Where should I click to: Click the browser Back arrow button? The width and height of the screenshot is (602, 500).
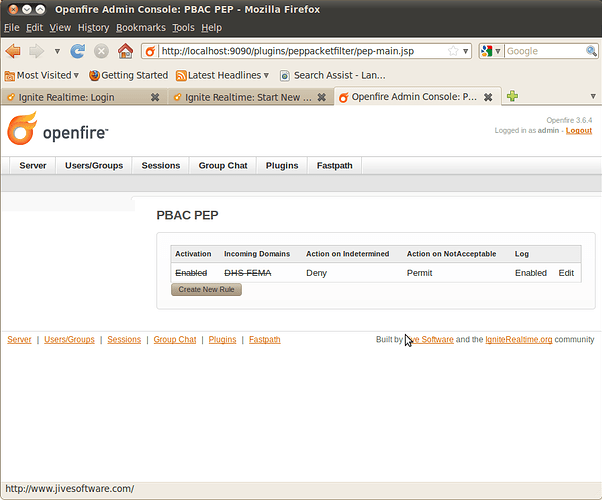pyautogui.click(x=13, y=51)
